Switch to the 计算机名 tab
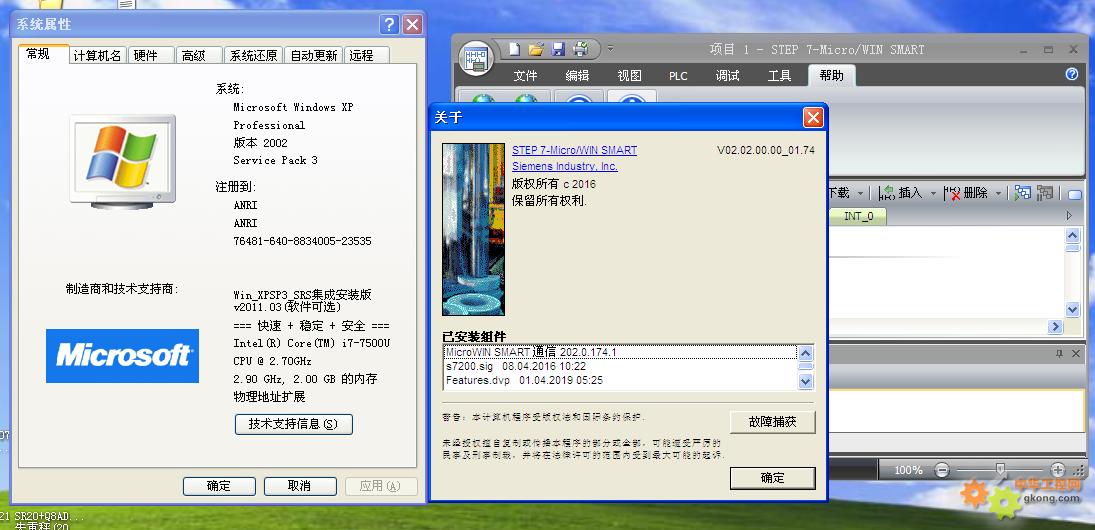Image resolution: width=1095 pixels, height=530 pixels. [97, 56]
